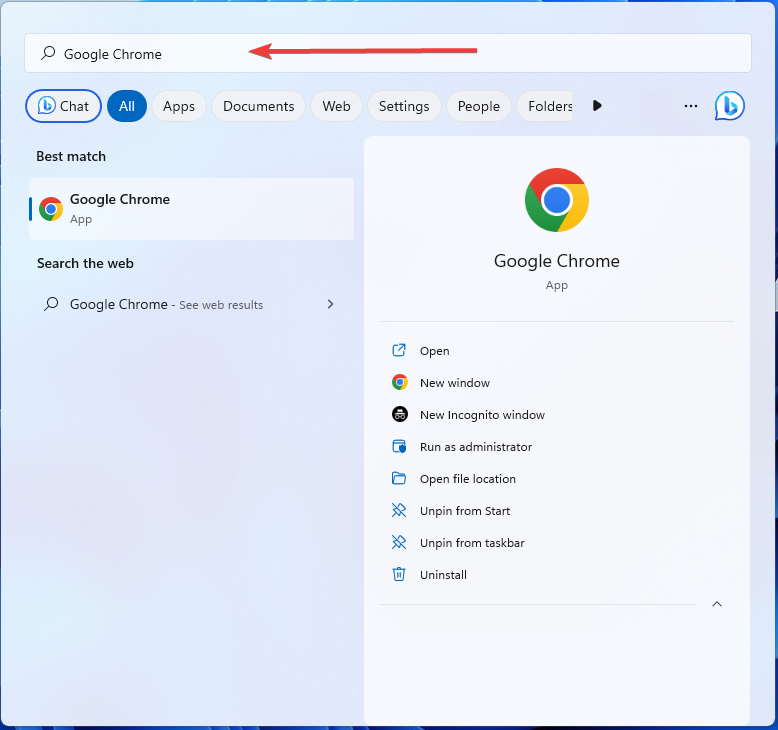Switch to the Chat tab
This screenshot has width=778, height=730.
pyautogui.click(x=64, y=106)
